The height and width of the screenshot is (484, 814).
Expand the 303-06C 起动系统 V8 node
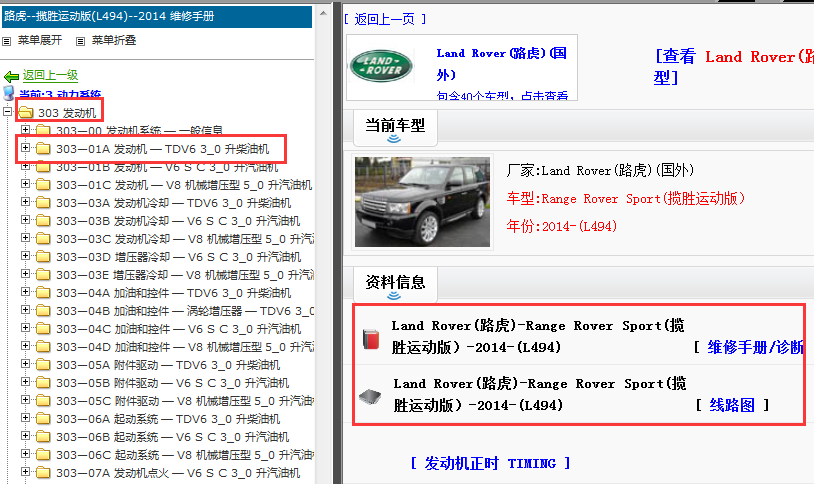pyautogui.click(x=25, y=453)
